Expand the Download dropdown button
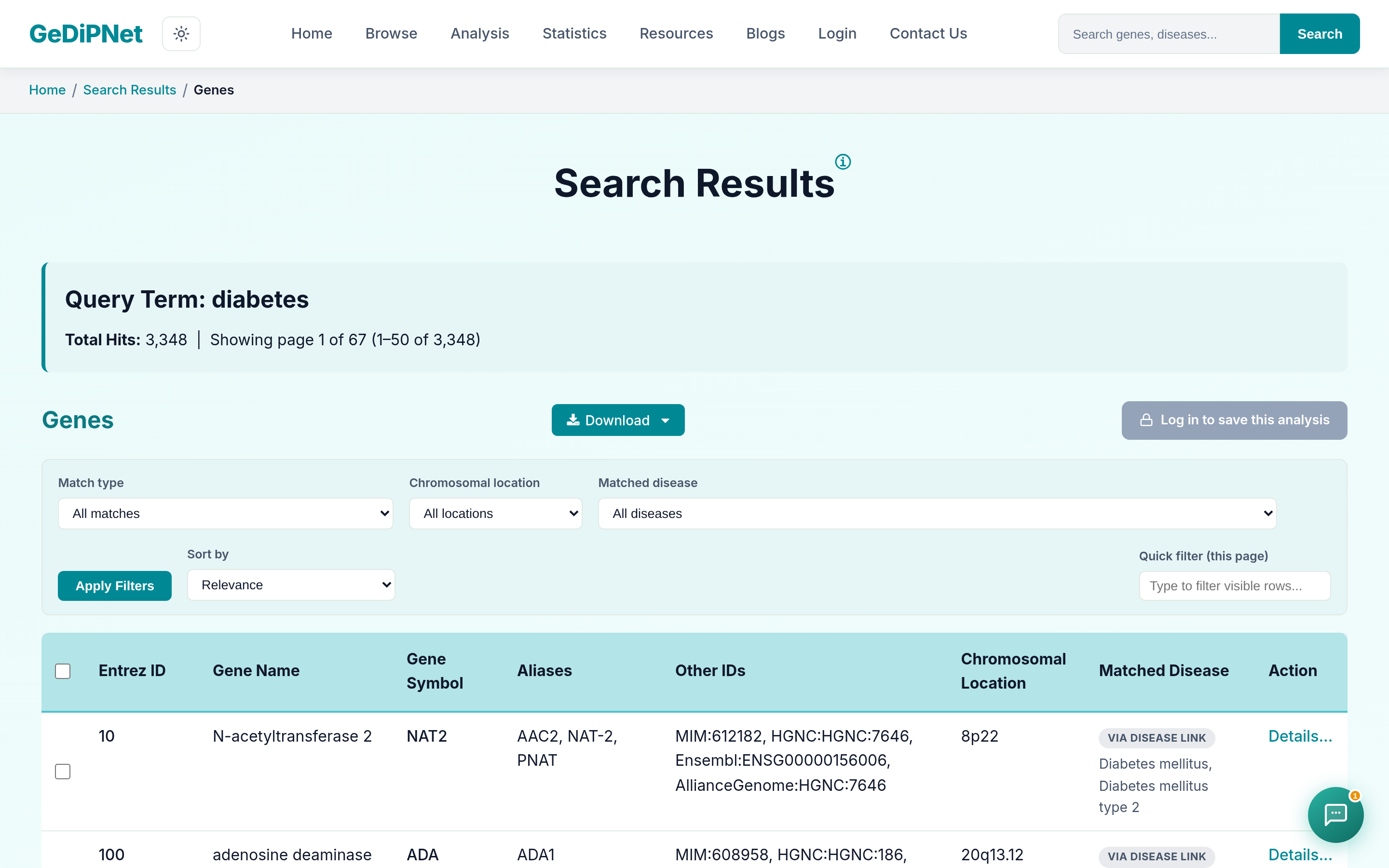 pos(618,420)
